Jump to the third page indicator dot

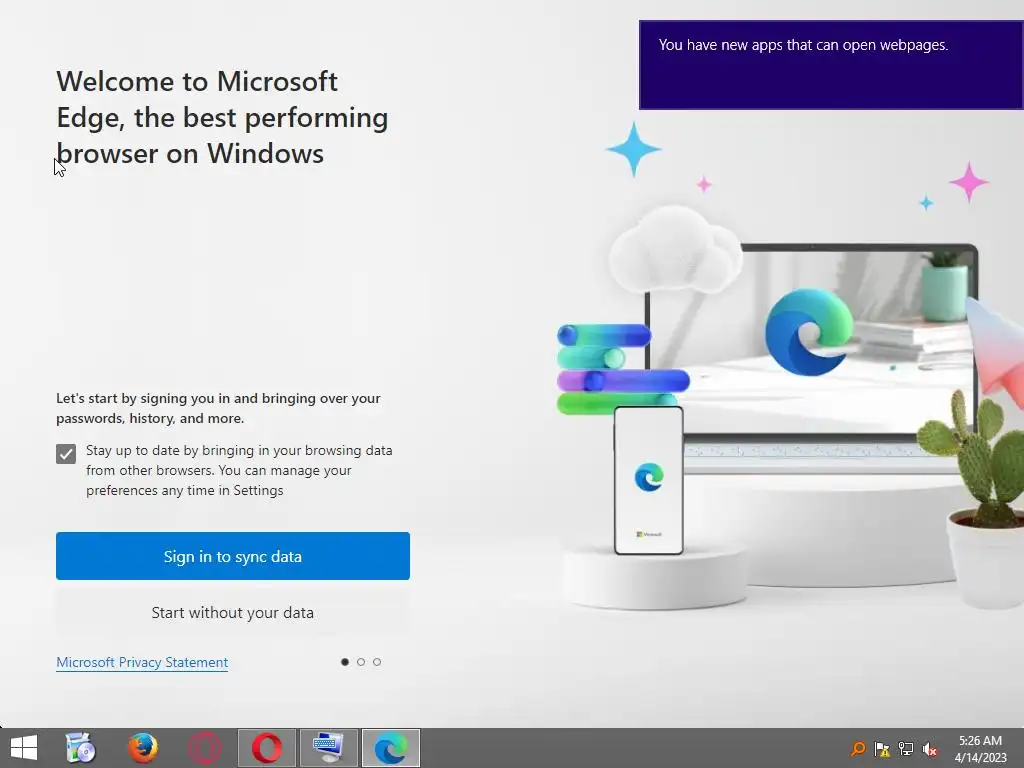pyautogui.click(x=377, y=662)
